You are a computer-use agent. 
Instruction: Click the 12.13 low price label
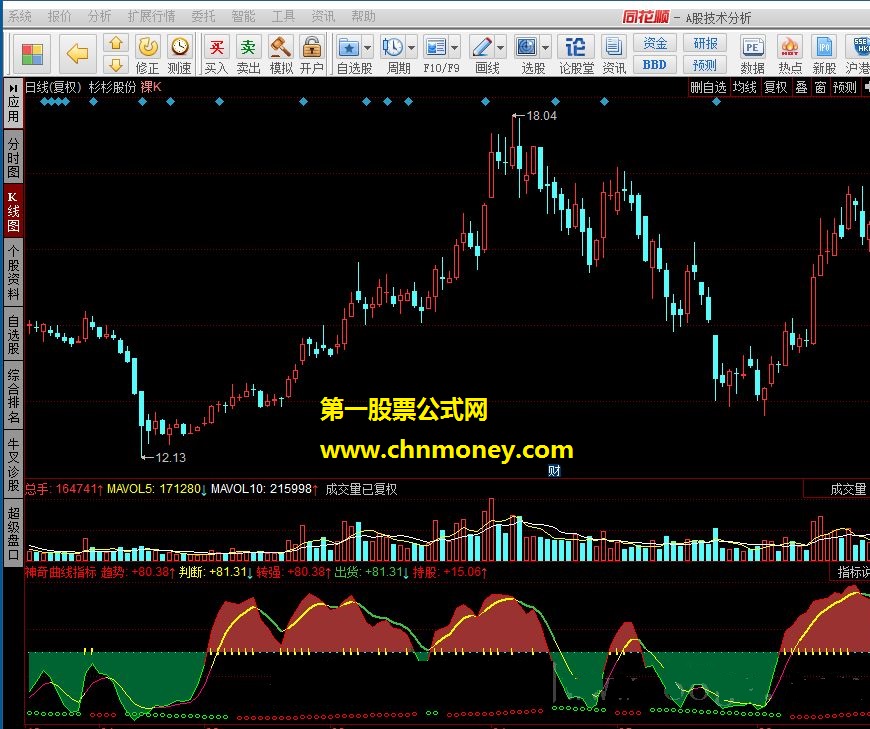[170, 458]
